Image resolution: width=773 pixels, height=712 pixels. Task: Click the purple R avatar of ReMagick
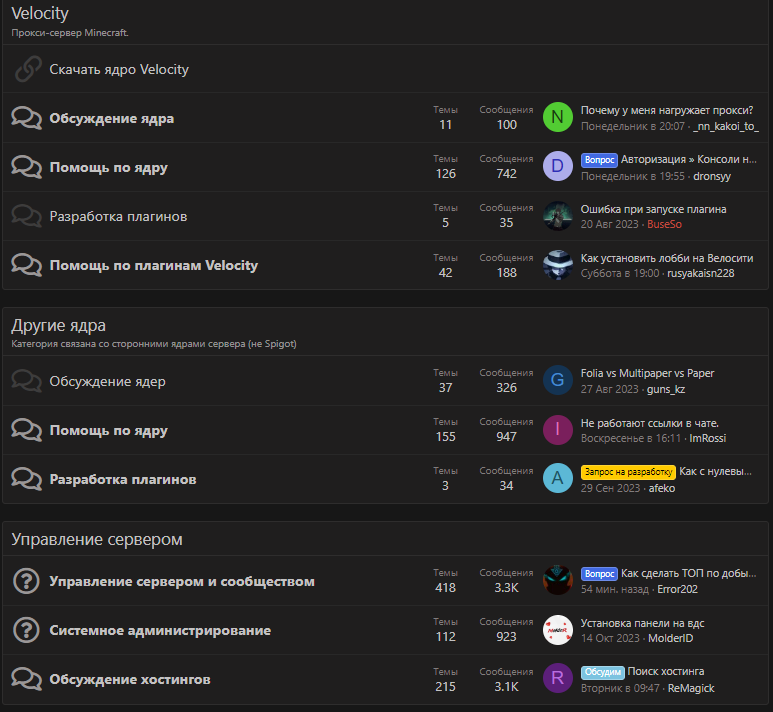(x=557, y=679)
